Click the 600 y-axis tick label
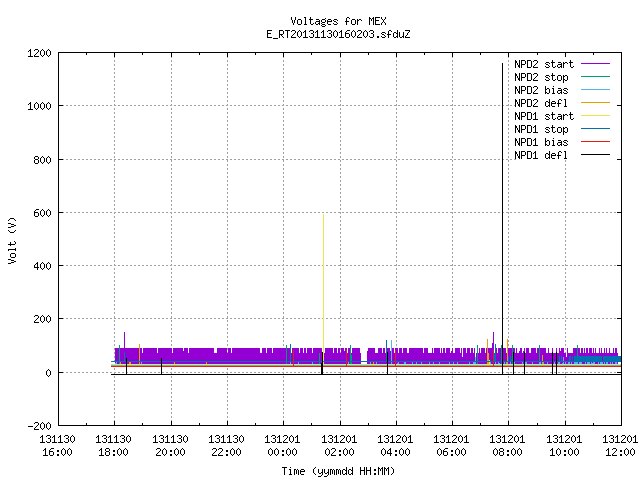This screenshot has width=640, height=480. (42, 213)
